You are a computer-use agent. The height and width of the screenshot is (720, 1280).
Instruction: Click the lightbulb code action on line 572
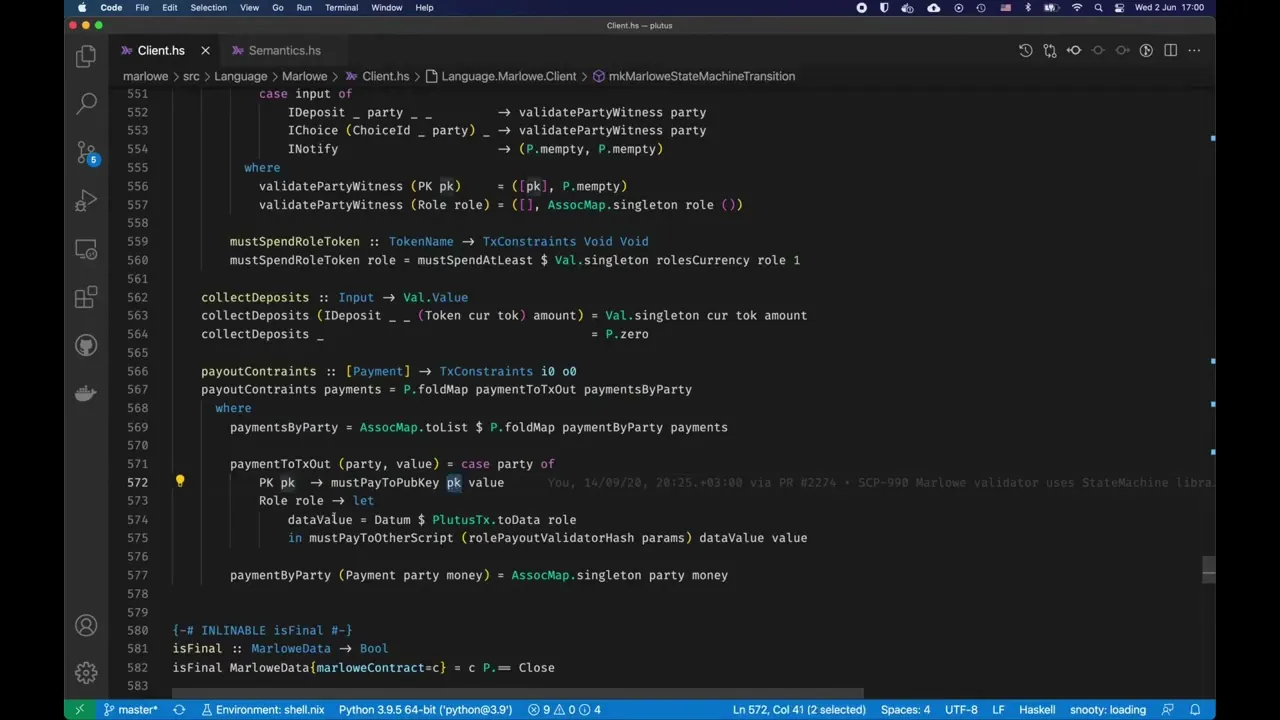point(180,482)
